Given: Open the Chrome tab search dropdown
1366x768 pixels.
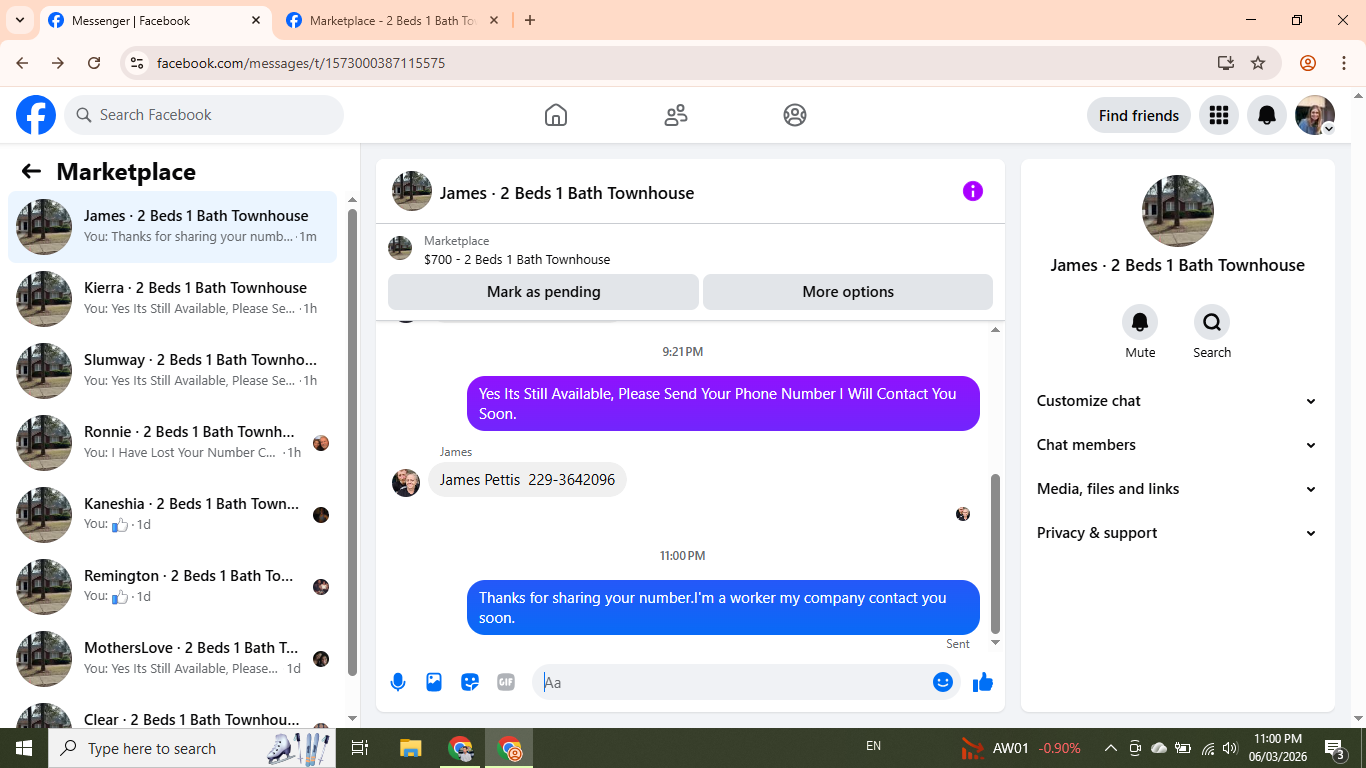Looking at the screenshot, I should point(19,20).
